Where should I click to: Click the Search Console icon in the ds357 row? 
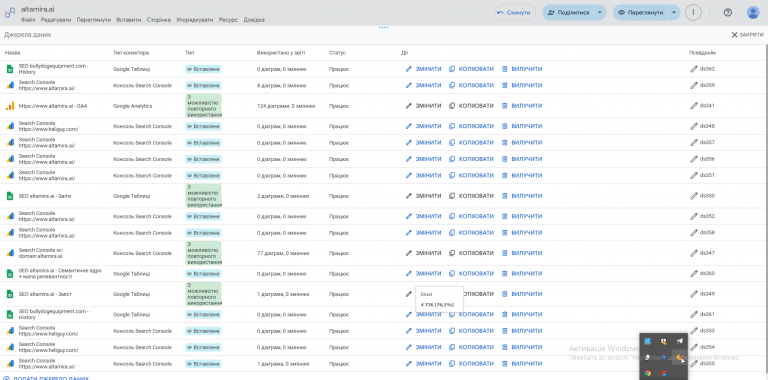pyautogui.click(x=10, y=142)
